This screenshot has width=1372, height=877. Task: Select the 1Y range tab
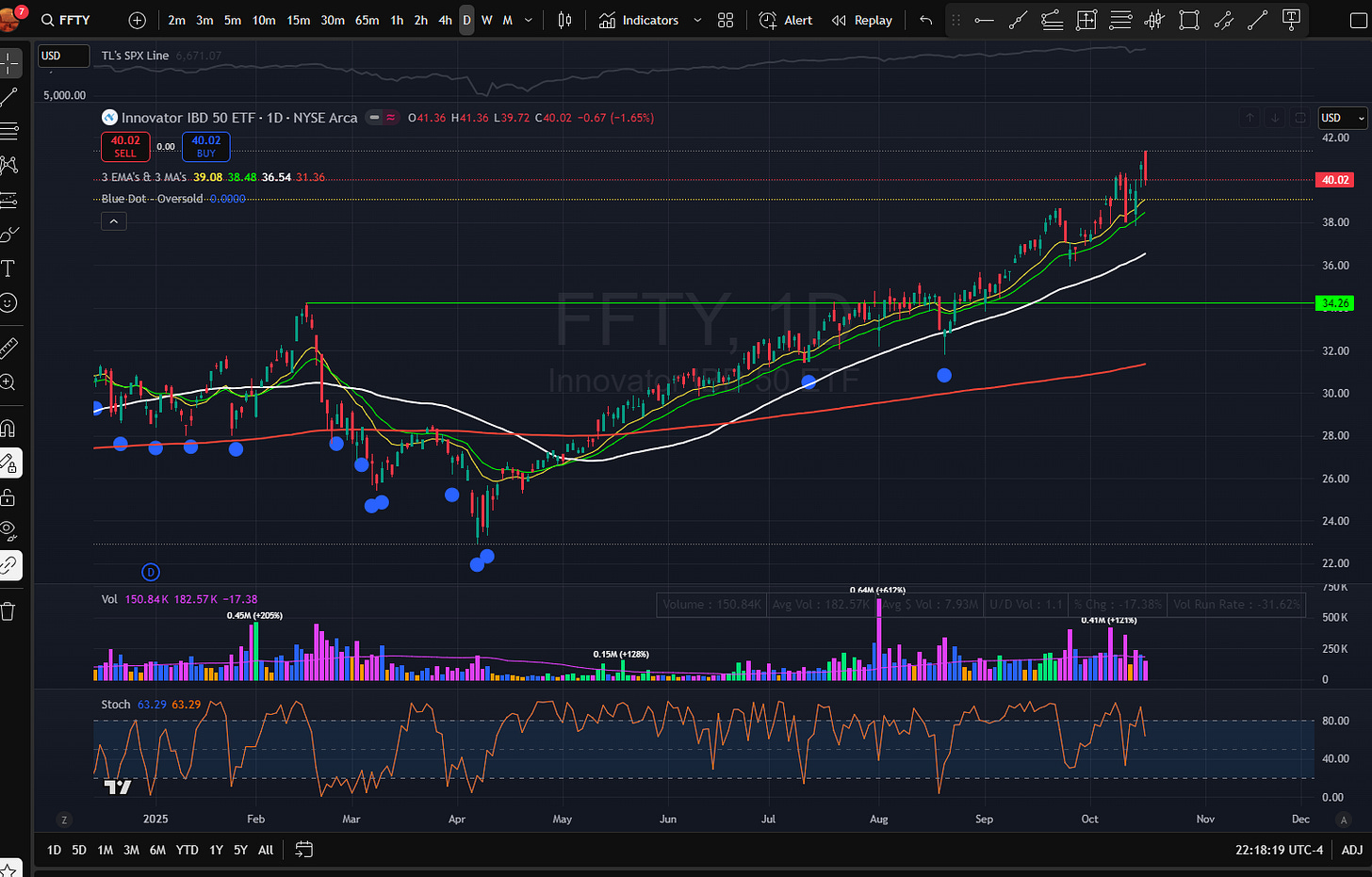[x=216, y=850]
